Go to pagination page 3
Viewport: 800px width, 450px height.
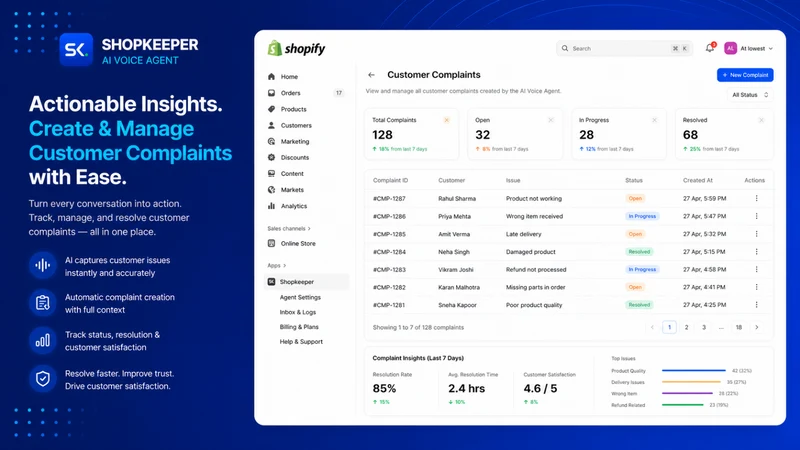pos(704,327)
